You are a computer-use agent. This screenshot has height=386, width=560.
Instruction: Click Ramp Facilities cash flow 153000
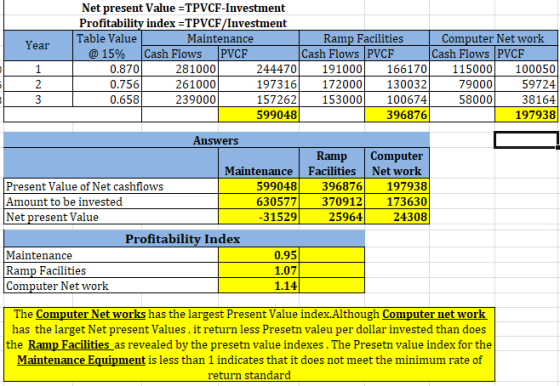point(332,99)
